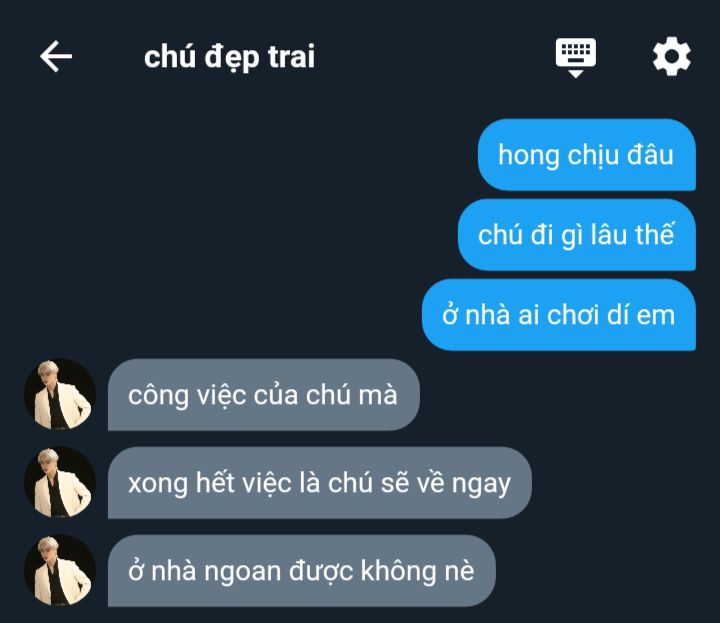
Task: Tap the "ở nhà ngoan được không nè" message
Action: (x=302, y=571)
